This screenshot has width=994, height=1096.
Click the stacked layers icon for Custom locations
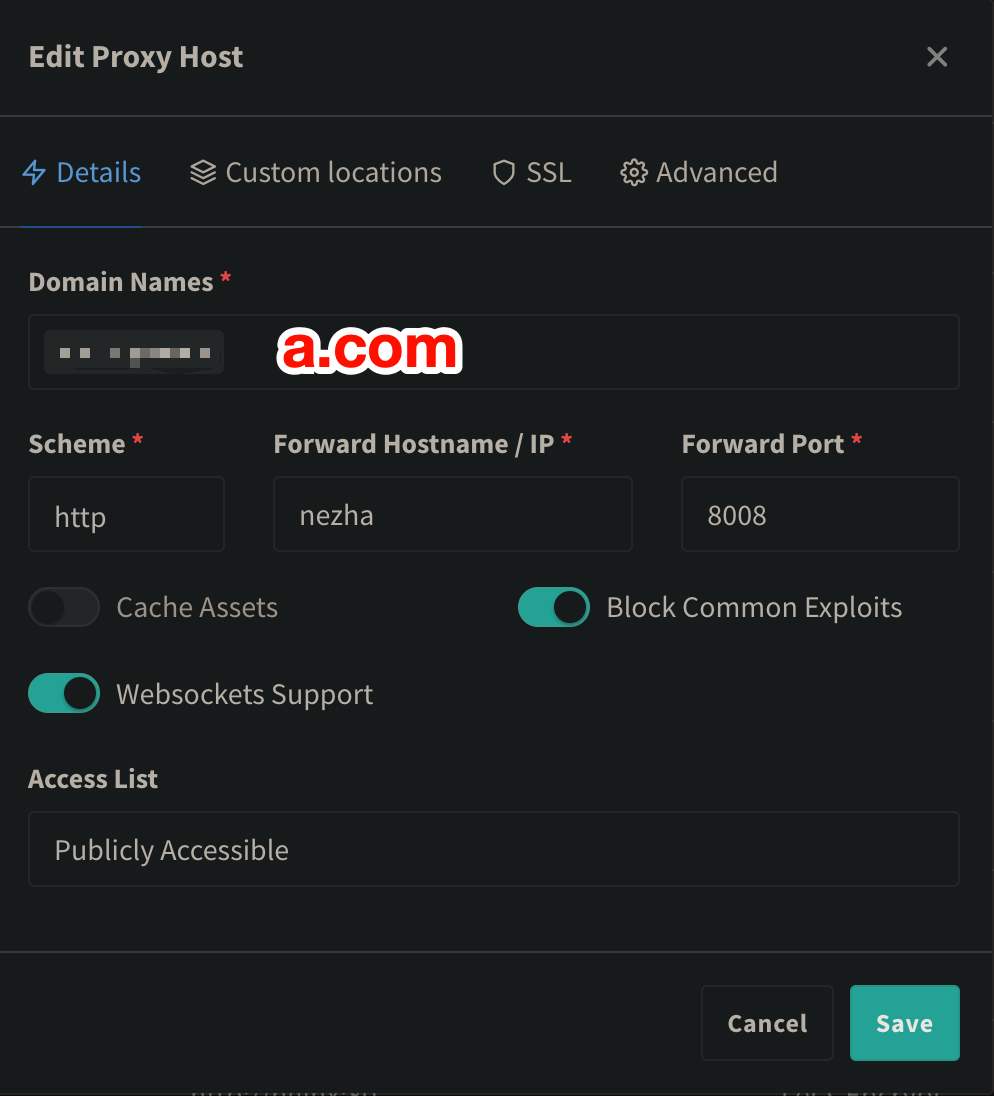(203, 173)
